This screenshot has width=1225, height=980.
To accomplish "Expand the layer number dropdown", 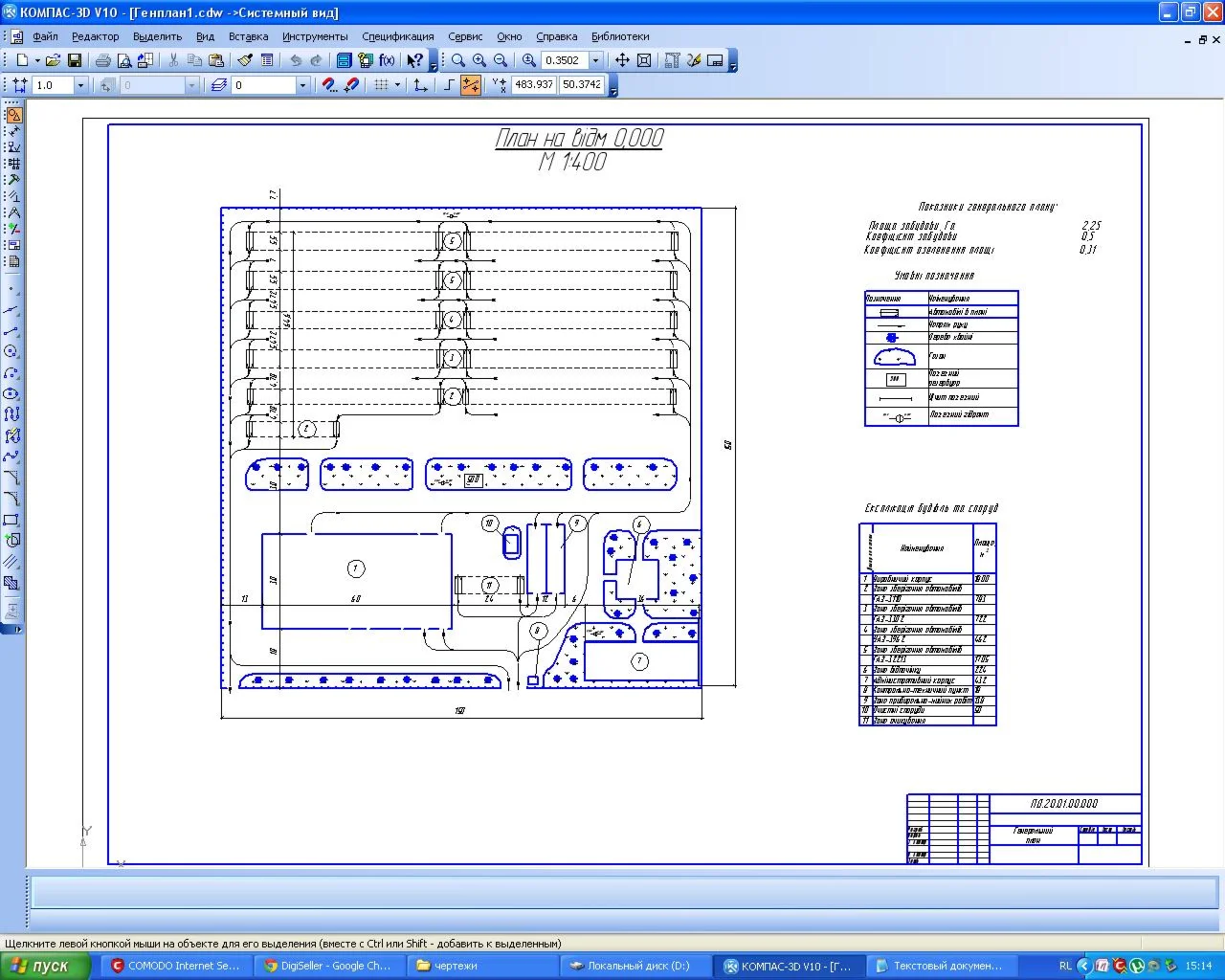I will [x=302, y=85].
